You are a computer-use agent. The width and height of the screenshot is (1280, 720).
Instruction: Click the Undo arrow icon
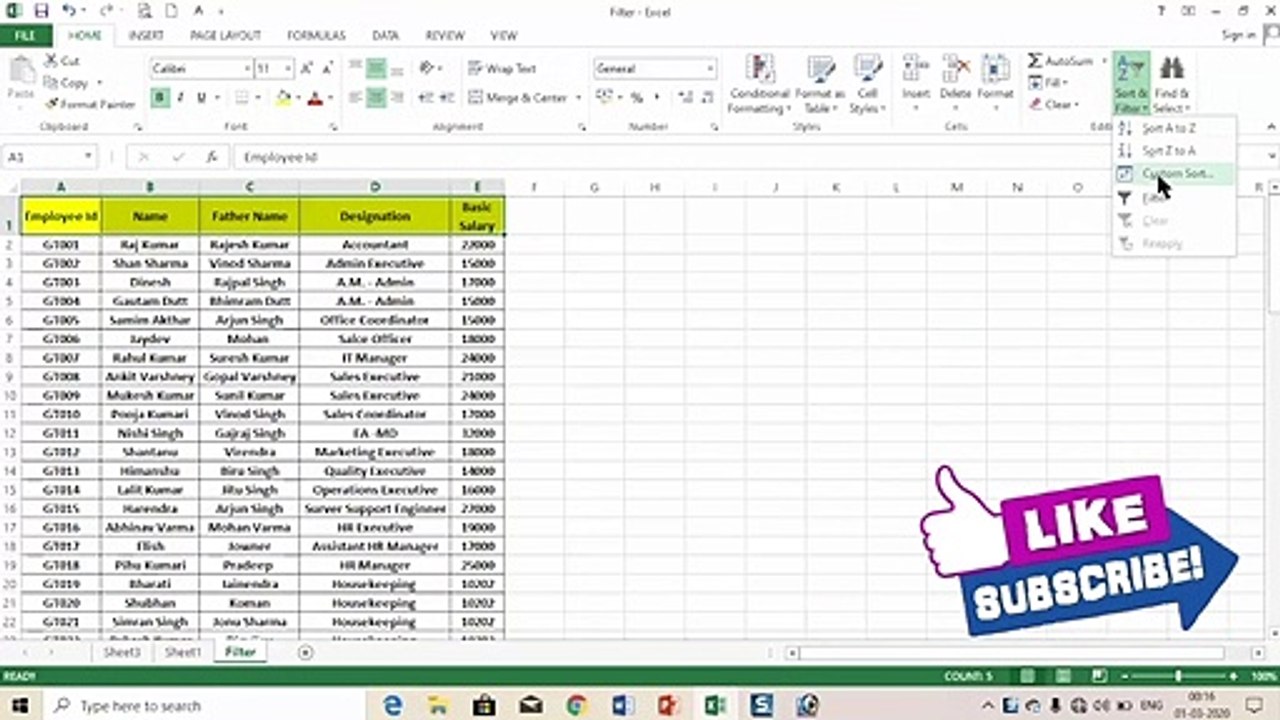68,12
